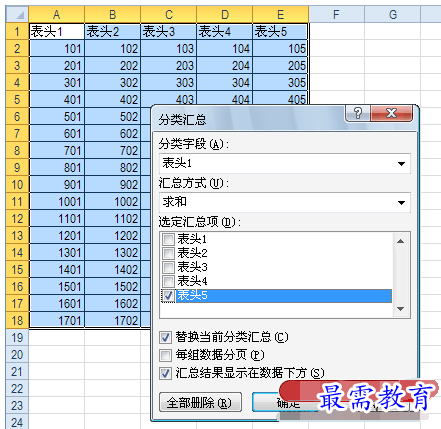Click cell with value 1602

[x=113, y=304]
